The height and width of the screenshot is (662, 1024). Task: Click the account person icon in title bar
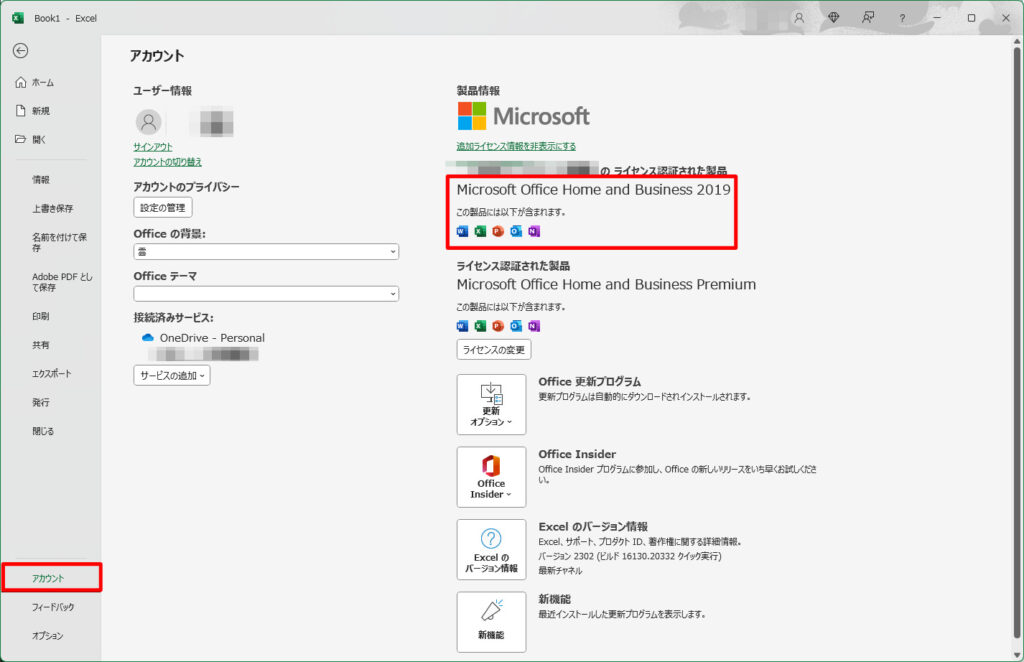click(x=799, y=18)
